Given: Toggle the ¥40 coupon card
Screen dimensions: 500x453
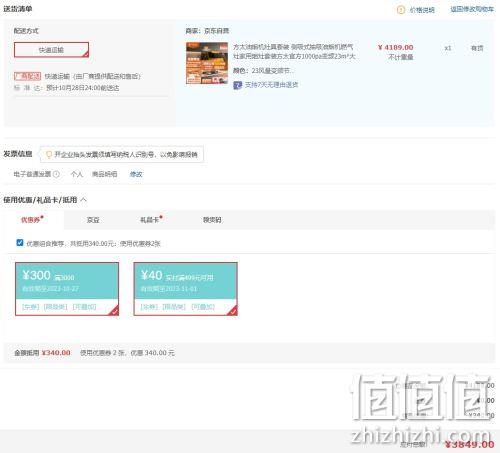Looking at the screenshot, I should click(186, 289).
